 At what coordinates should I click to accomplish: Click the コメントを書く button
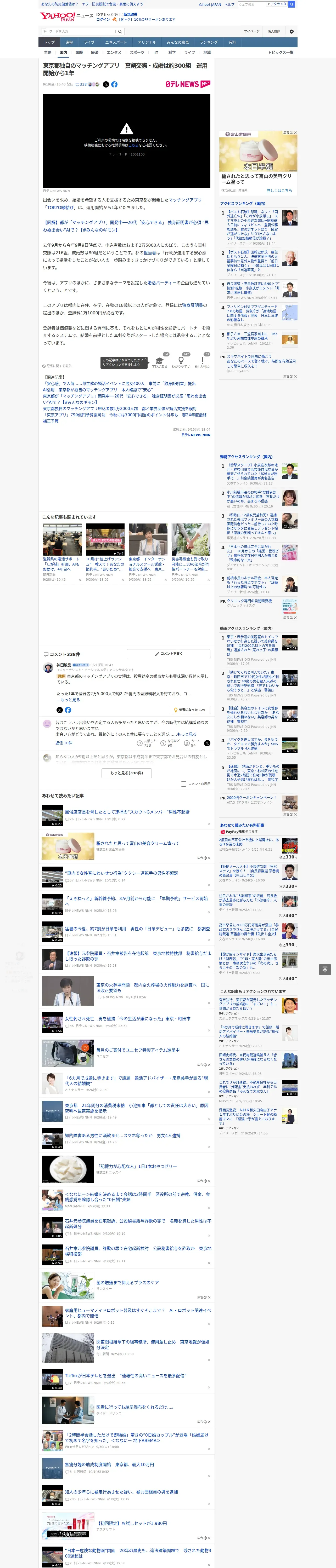[168, 654]
